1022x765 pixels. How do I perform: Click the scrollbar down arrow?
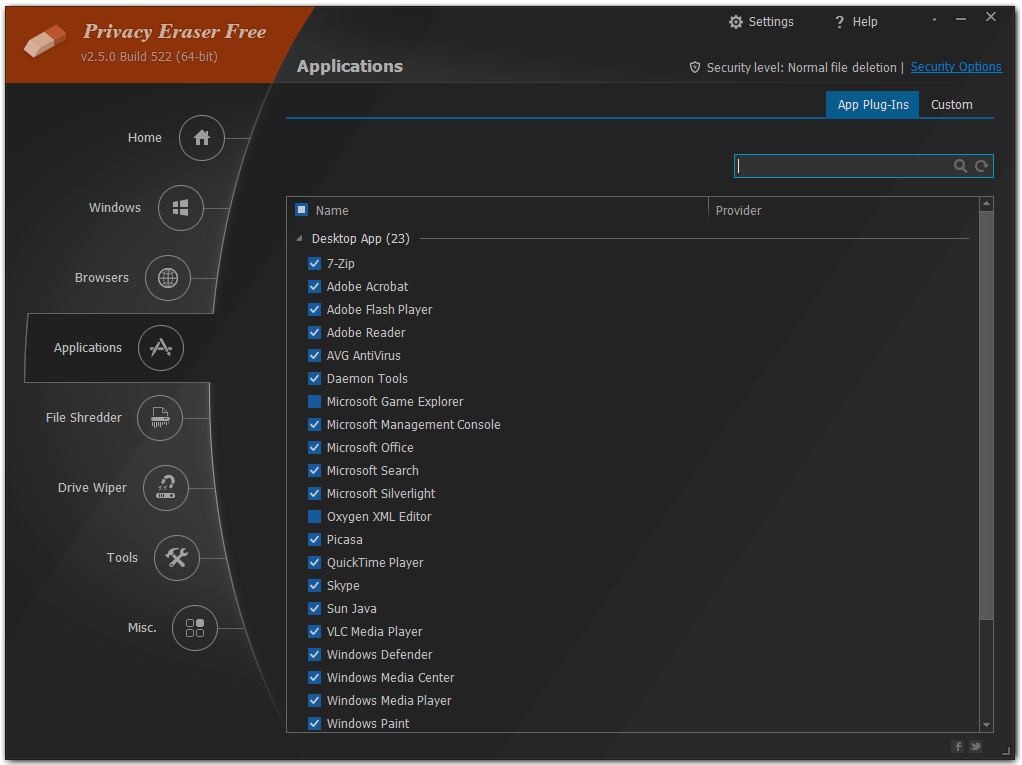coord(986,725)
